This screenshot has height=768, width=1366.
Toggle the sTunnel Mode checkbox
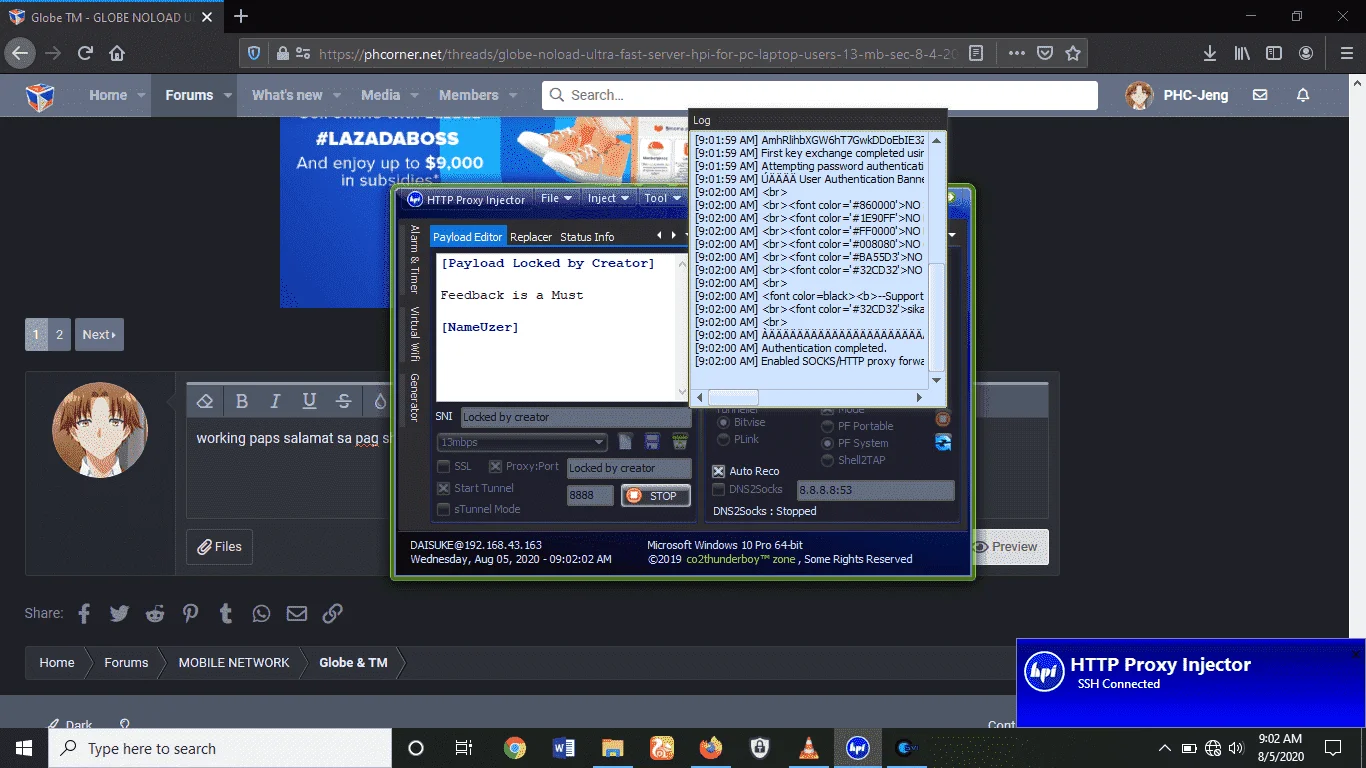coord(443,509)
